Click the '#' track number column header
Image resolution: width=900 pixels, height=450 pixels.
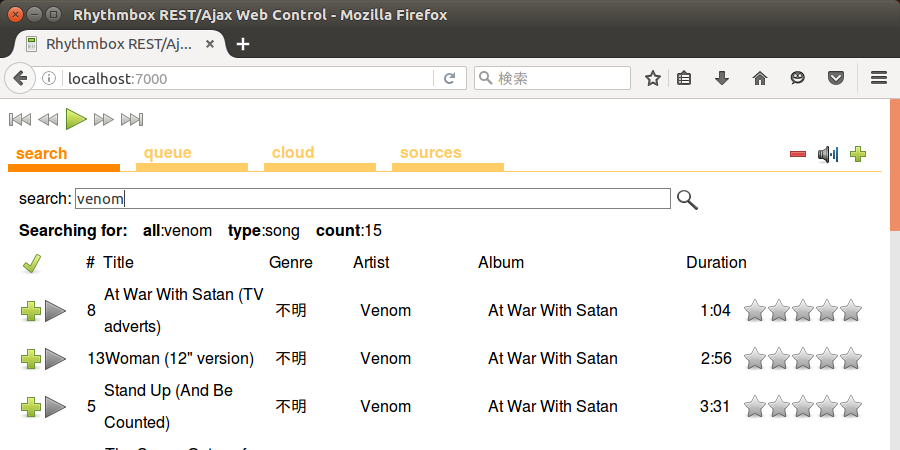click(90, 262)
